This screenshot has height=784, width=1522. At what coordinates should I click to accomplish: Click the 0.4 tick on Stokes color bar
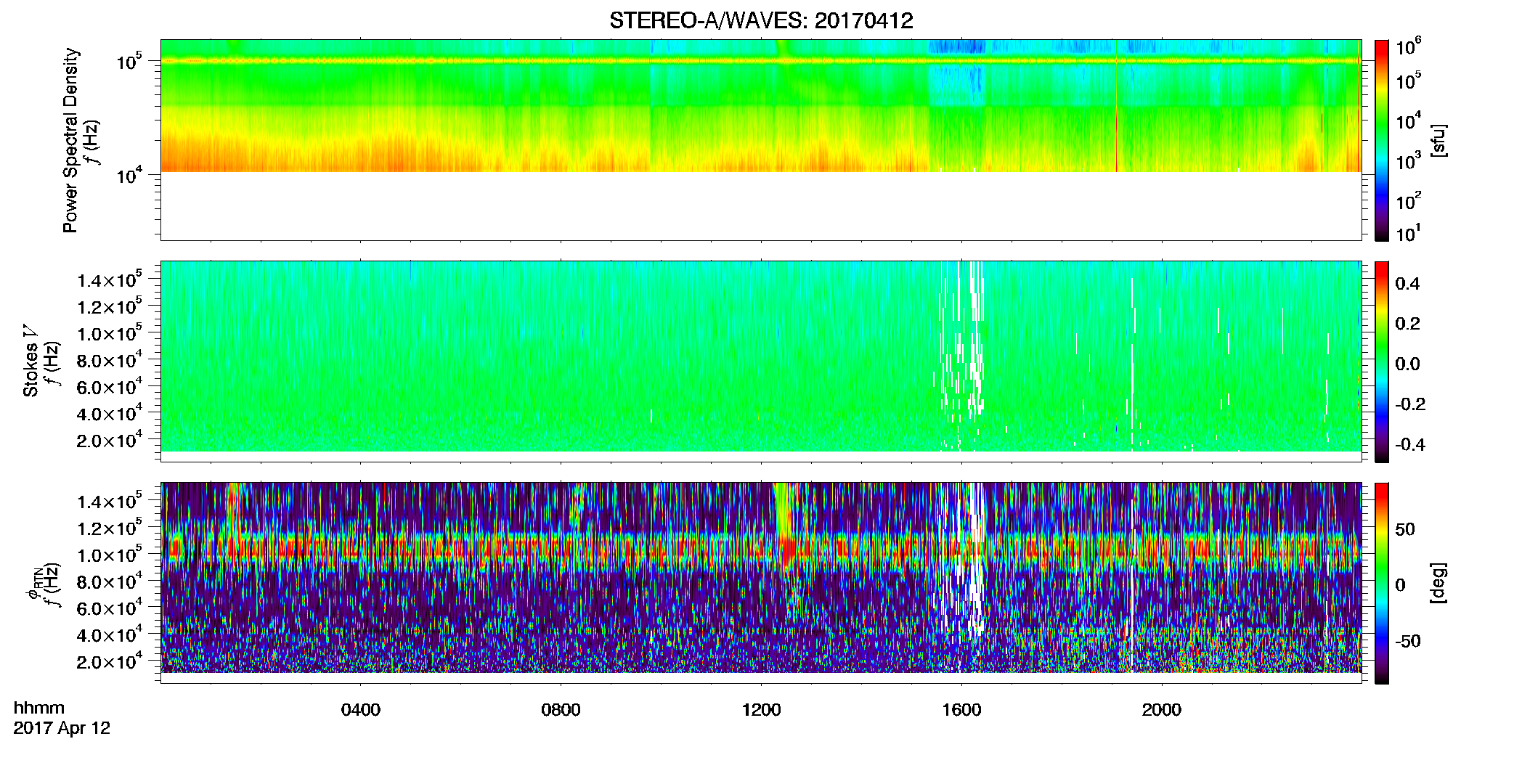coord(1407,284)
